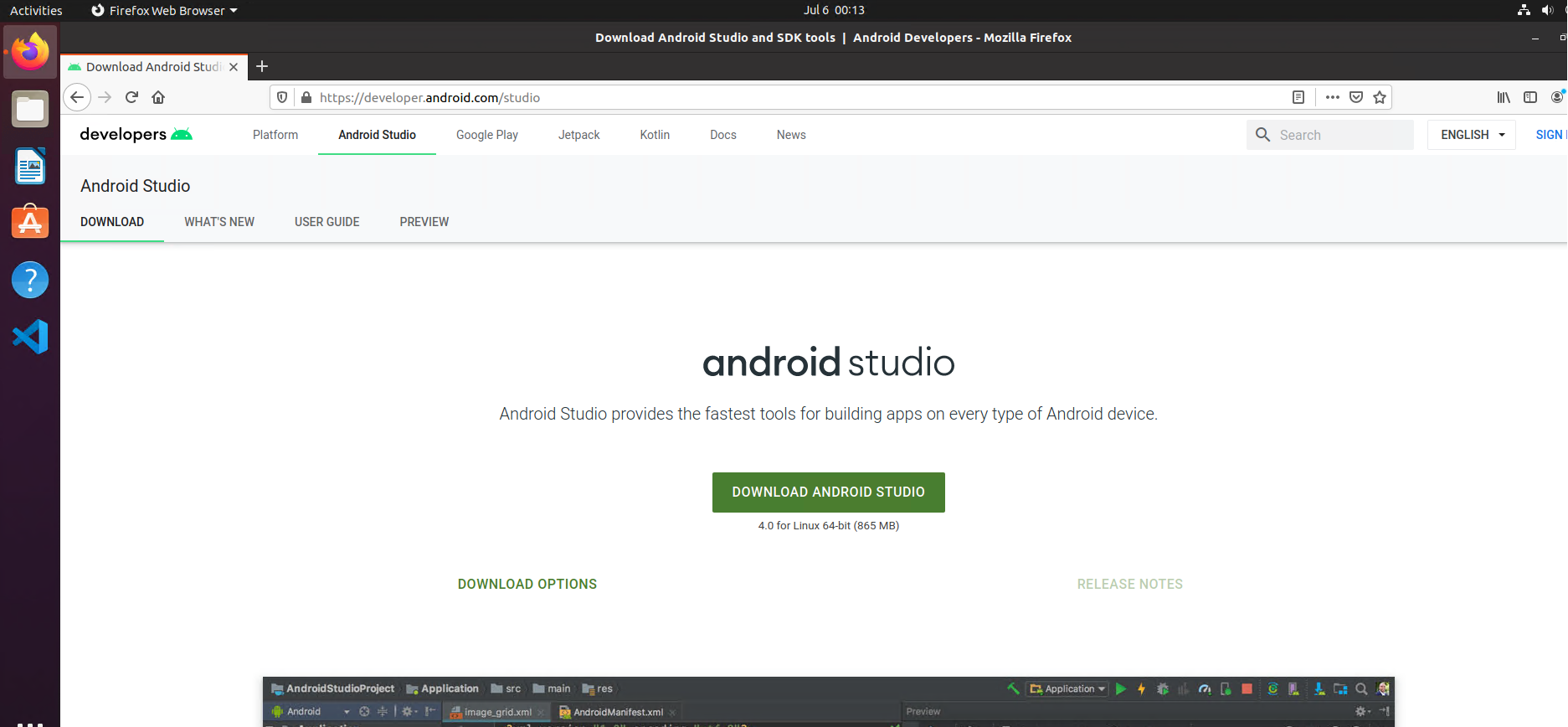Image resolution: width=1568 pixels, height=727 pixels.
Task: Open Files from the Ubuntu dock
Action: [30, 109]
